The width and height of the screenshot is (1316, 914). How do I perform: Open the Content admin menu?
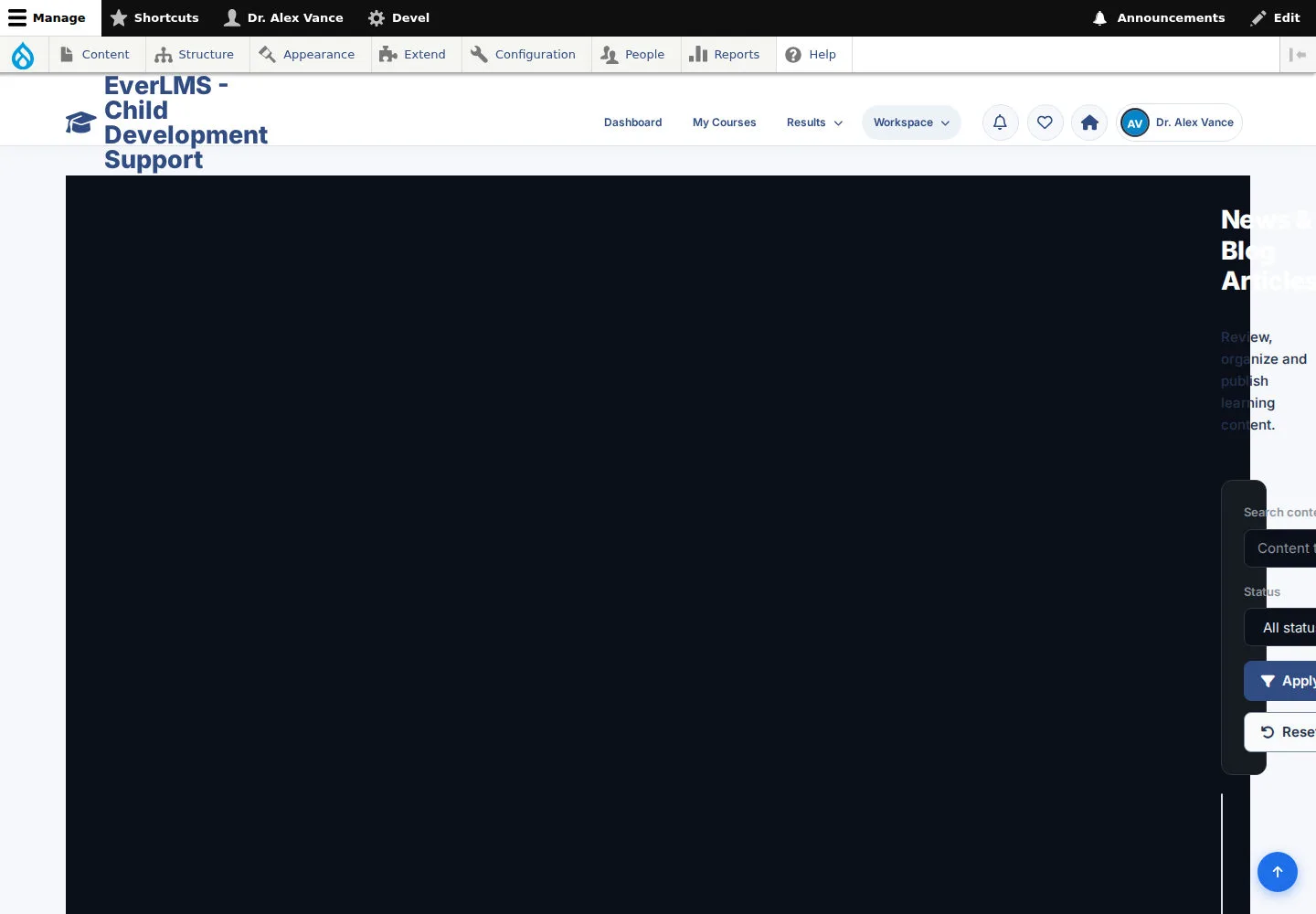95,55
